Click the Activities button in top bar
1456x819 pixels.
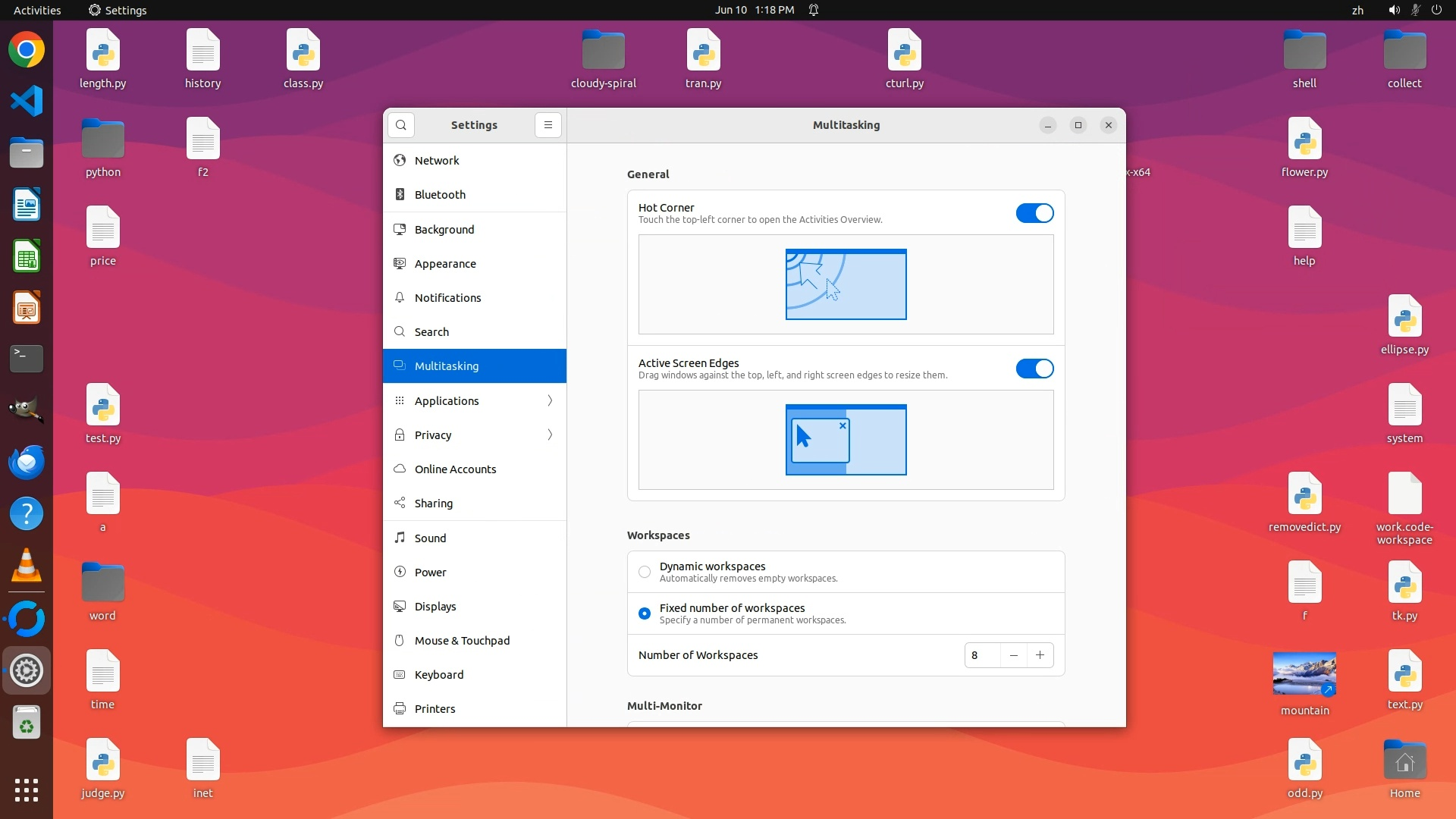(x=37, y=10)
